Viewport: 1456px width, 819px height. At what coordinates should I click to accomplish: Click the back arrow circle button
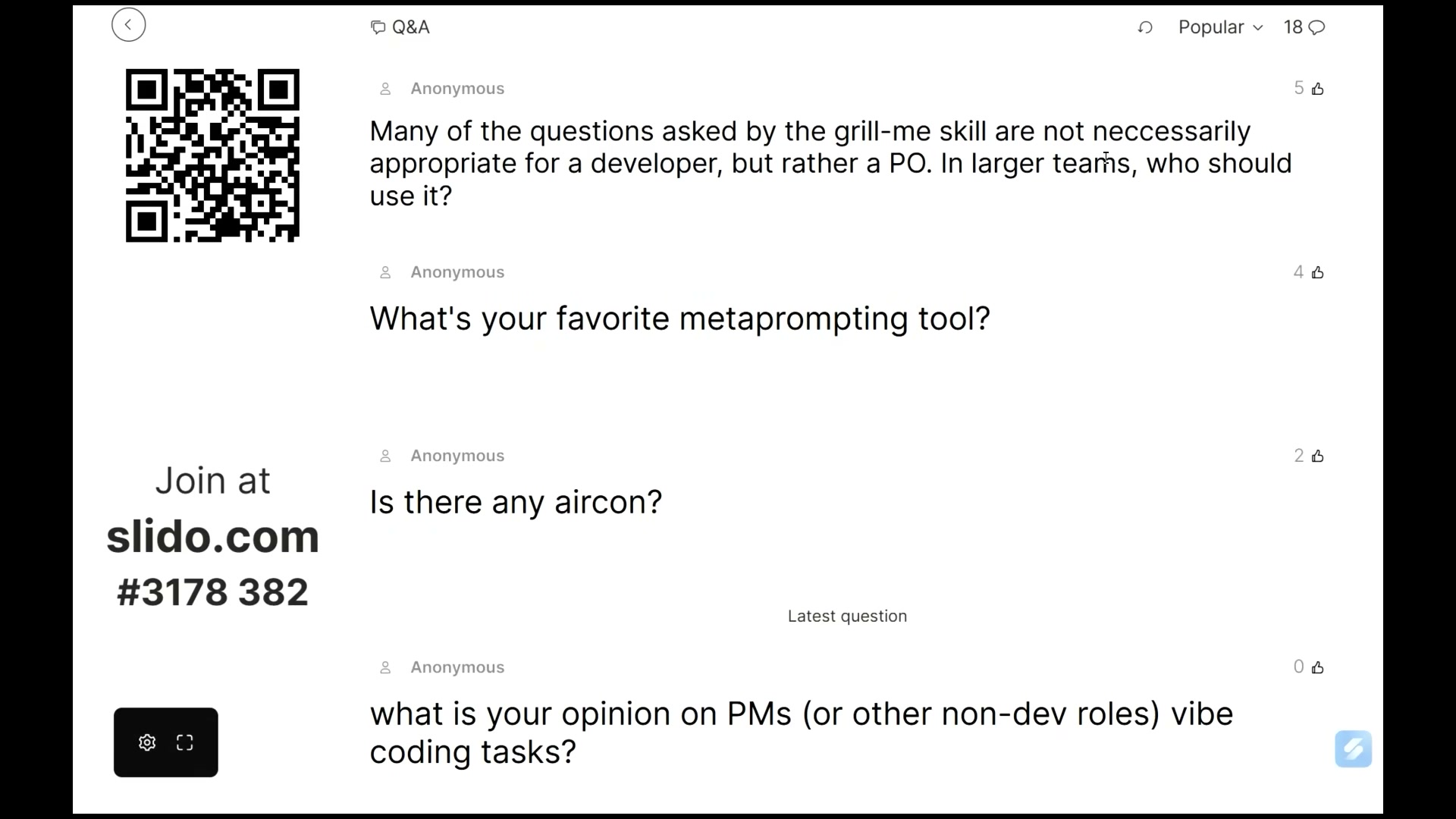128,25
